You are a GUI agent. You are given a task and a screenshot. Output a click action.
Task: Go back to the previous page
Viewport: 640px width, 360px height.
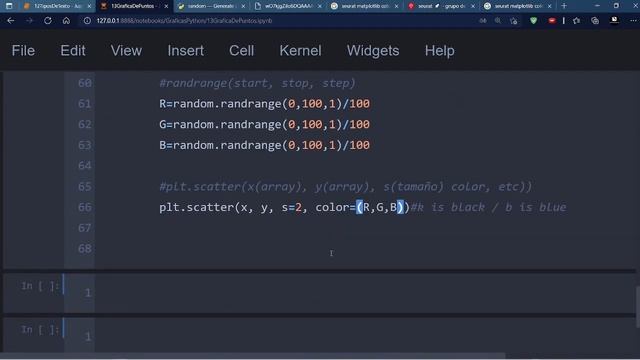click(x=11, y=20)
